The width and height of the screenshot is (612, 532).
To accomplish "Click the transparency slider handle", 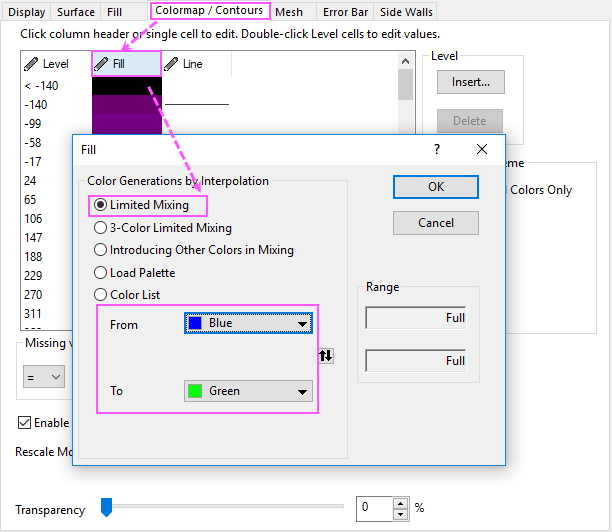I will click(107, 507).
